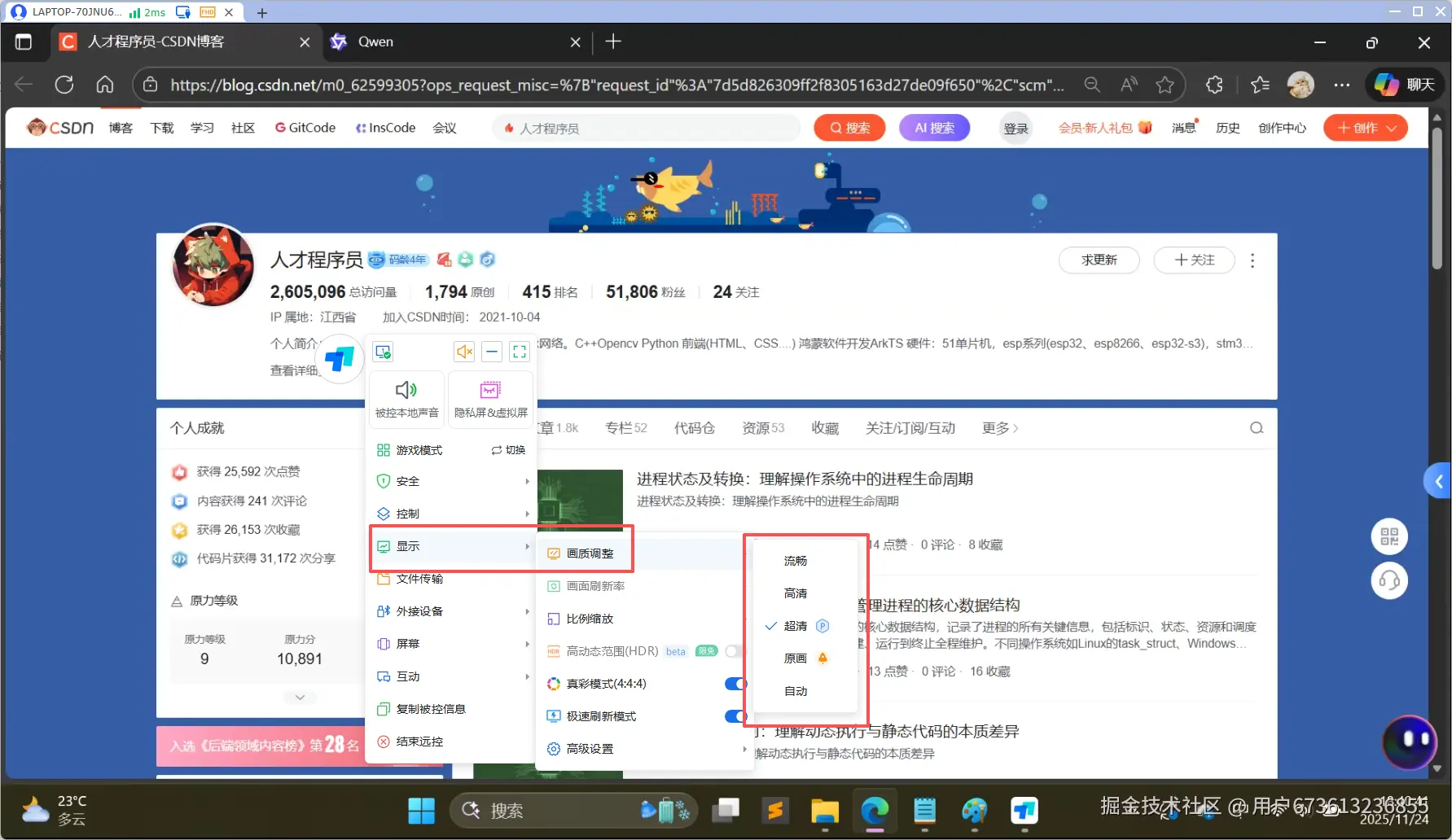Open the 进程状态及转换 article title

(x=805, y=479)
